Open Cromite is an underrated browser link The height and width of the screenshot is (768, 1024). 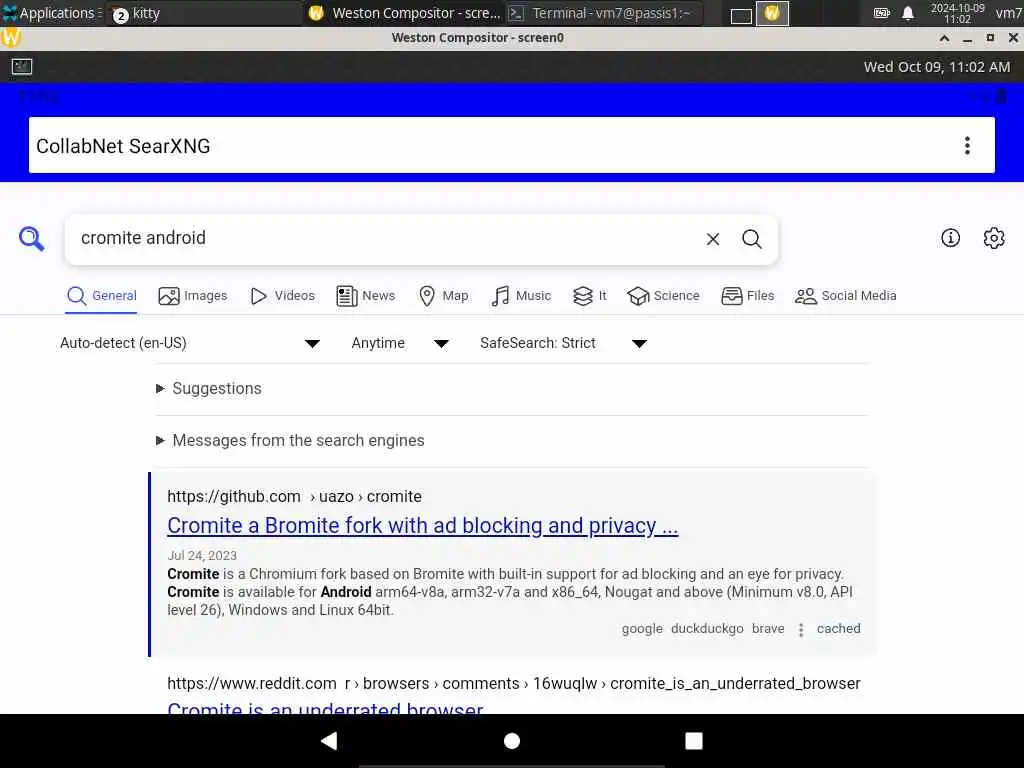click(x=325, y=708)
